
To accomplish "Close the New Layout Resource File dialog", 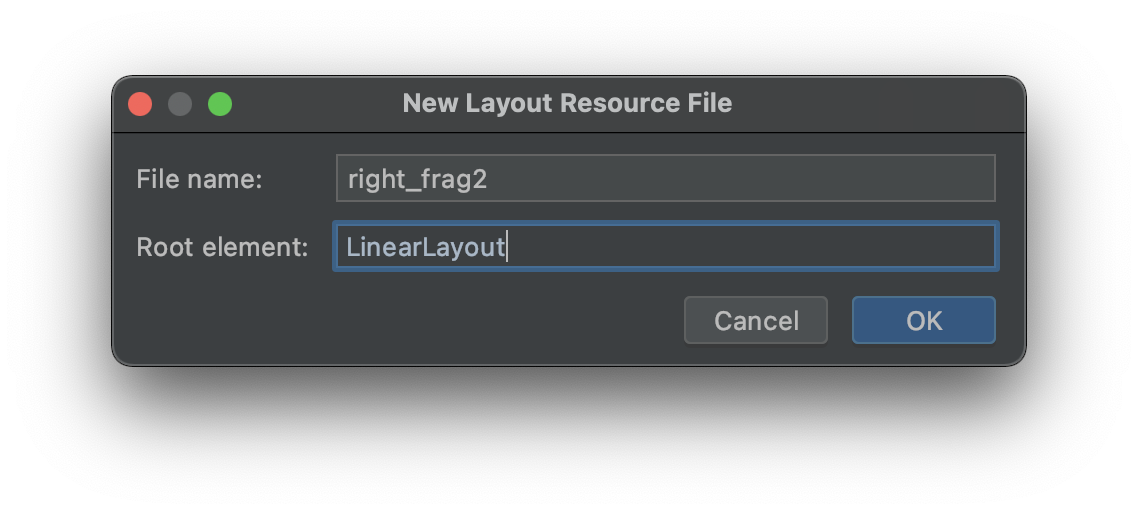I will coord(140,104).
